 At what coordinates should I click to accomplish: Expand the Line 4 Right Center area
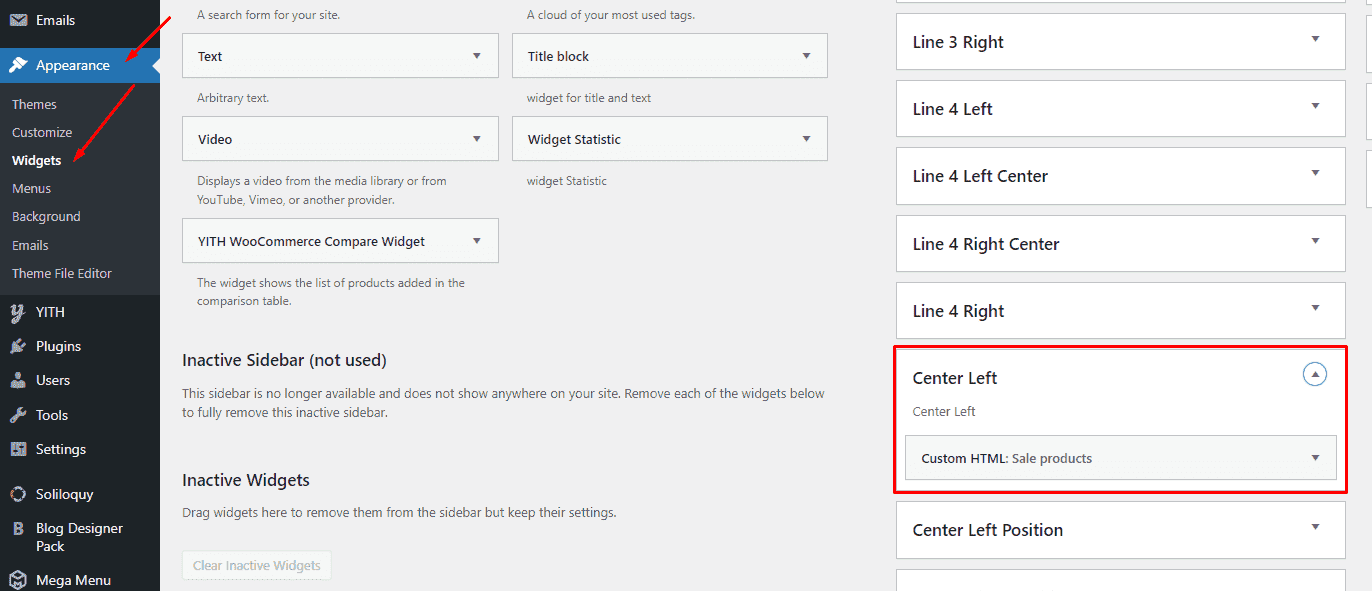click(x=1315, y=241)
